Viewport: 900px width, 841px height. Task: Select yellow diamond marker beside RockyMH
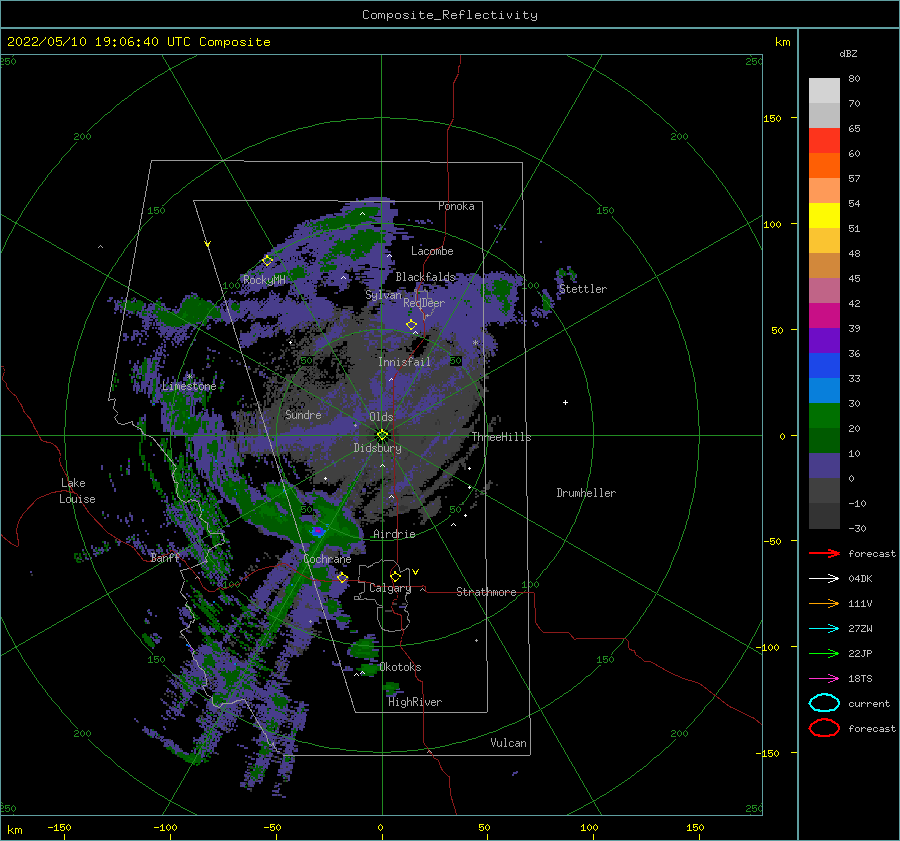(x=267, y=261)
